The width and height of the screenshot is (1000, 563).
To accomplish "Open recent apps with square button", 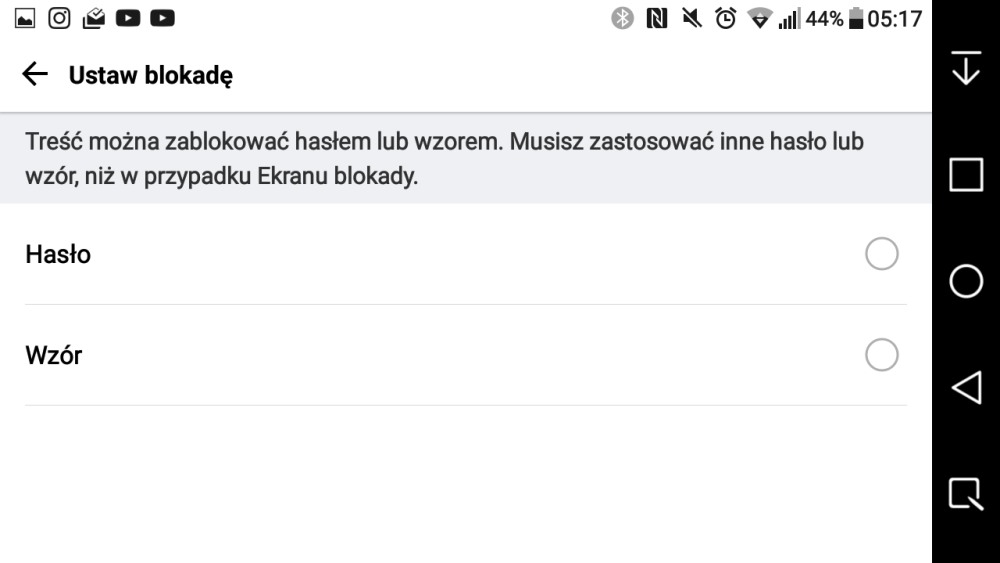I will pyautogui.click(x=965, y=174).
